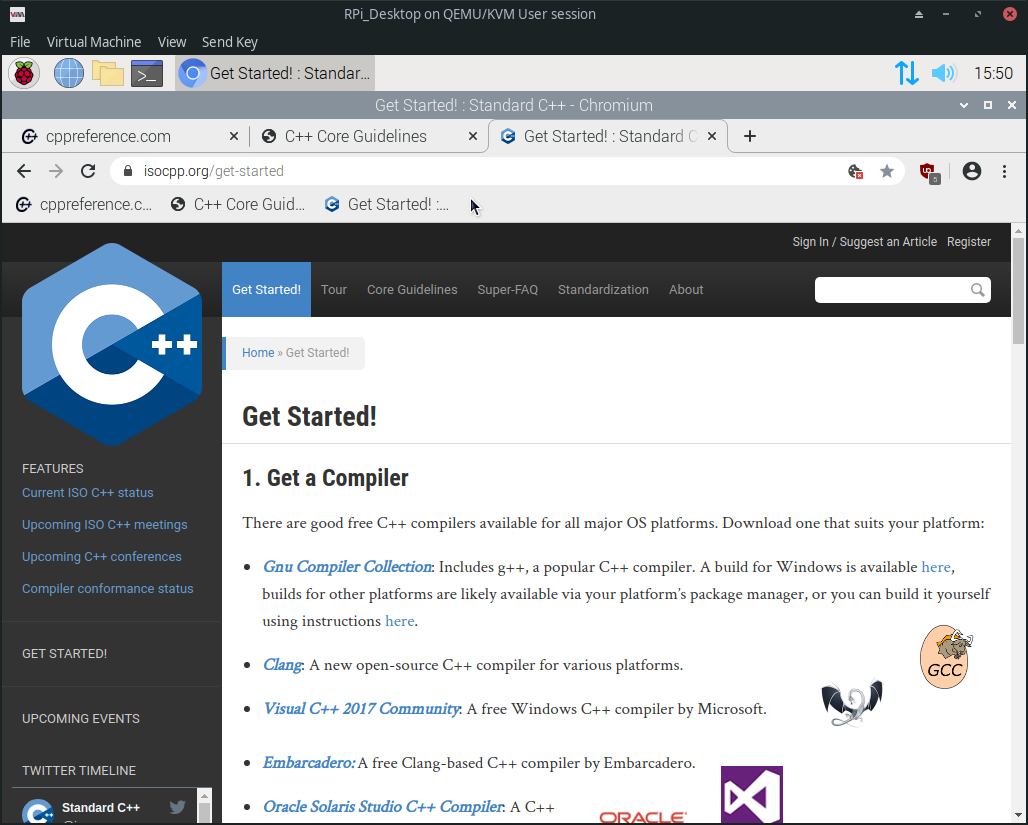The height and width of the screenshot is (825, 1028).
Task: View site information via the lock icon
Action: click(129, 171)
